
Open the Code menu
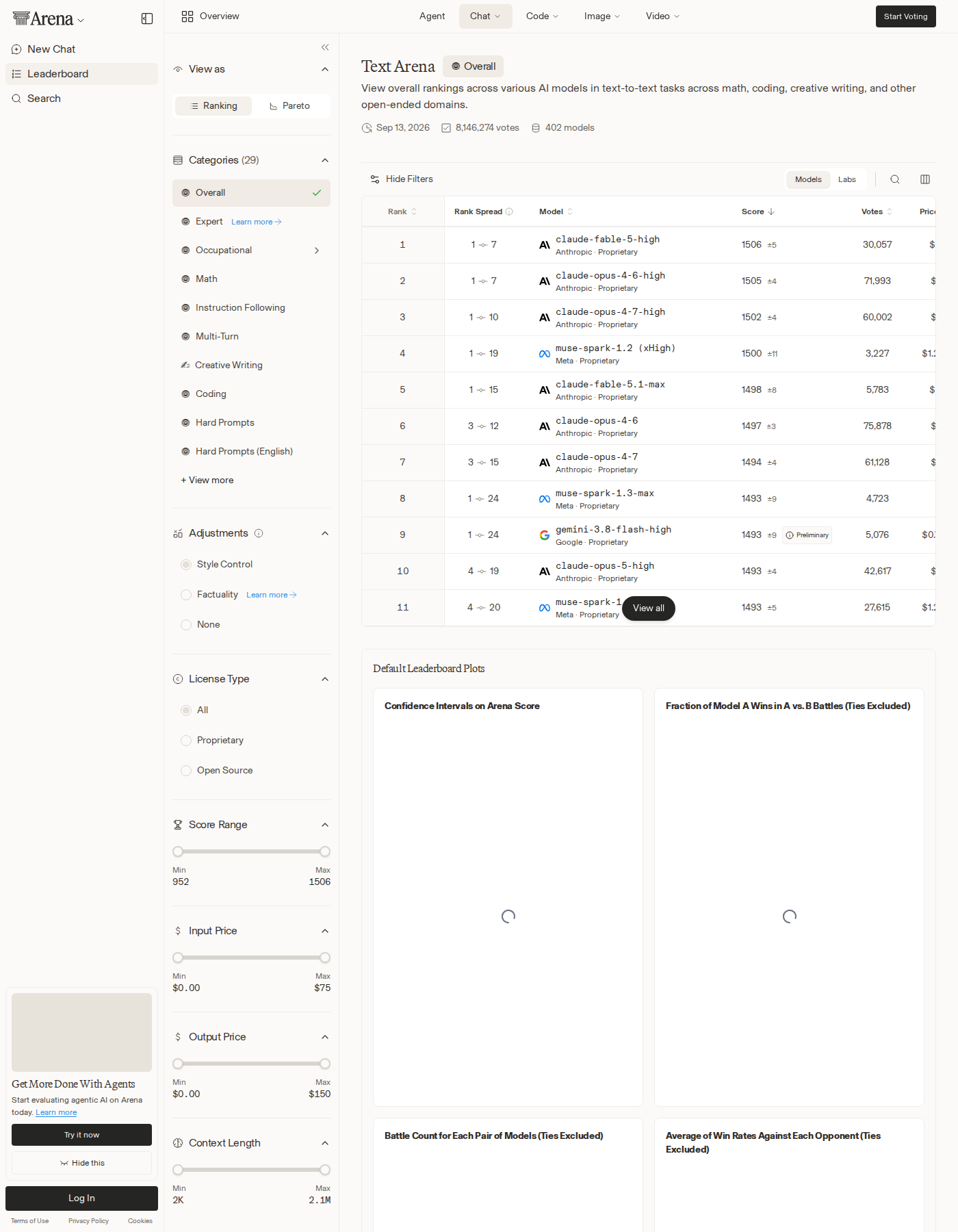(543, 16)
